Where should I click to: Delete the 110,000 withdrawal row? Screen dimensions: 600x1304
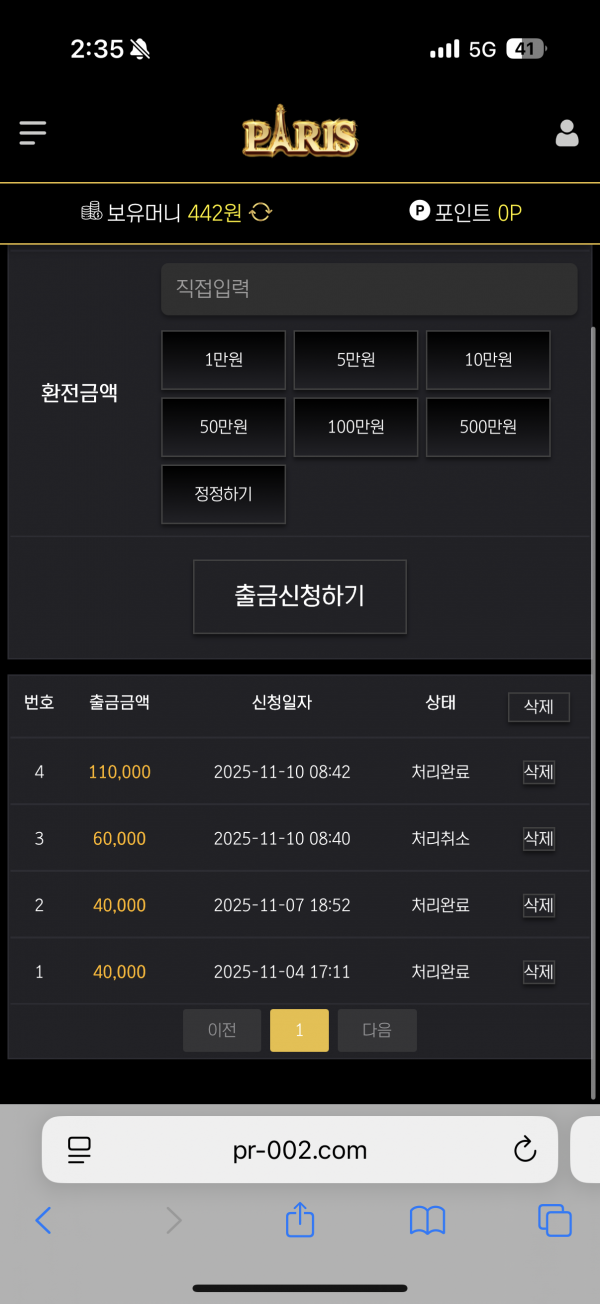click(538, 772)
